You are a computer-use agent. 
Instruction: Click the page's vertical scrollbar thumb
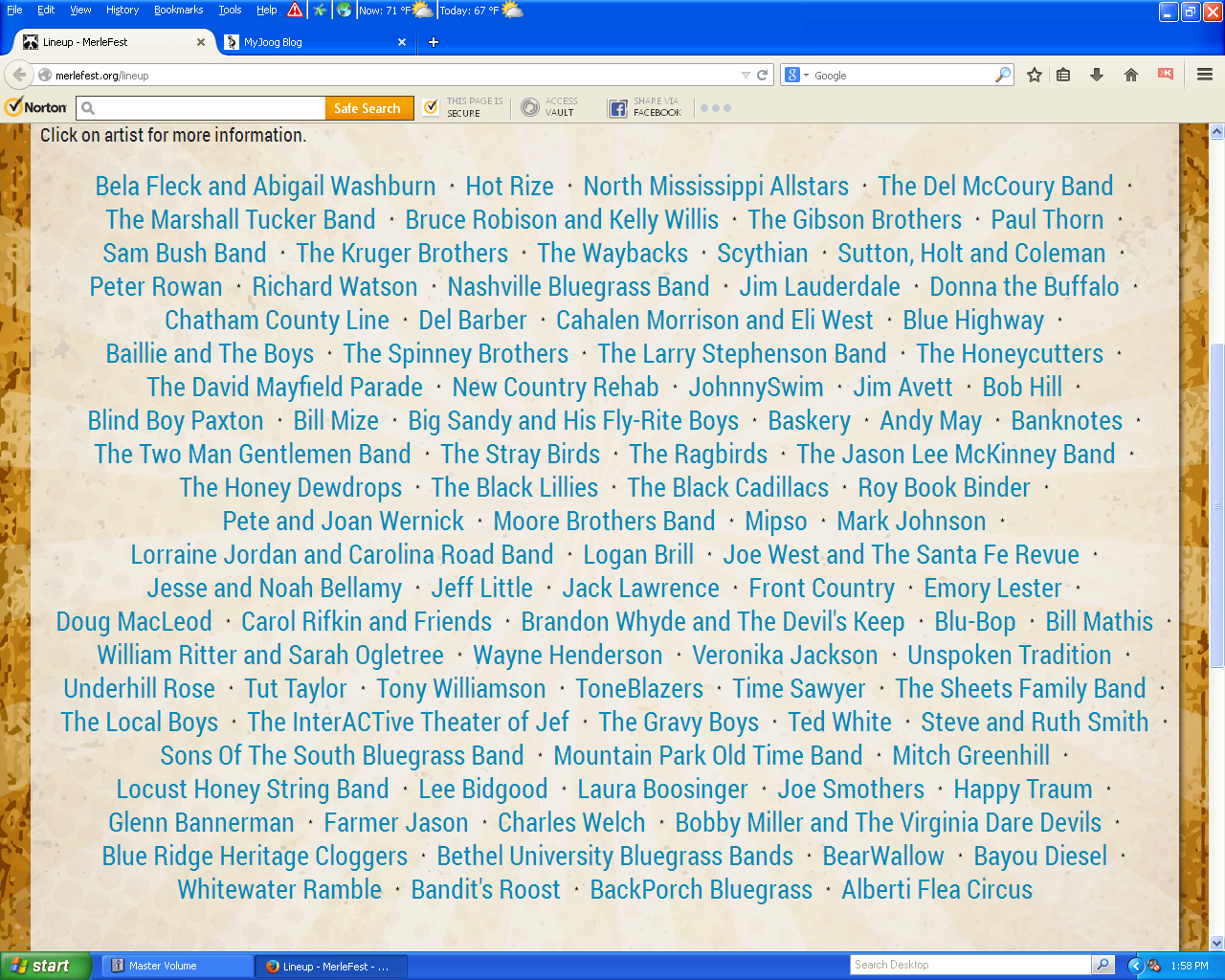[x=1217, y=504]
